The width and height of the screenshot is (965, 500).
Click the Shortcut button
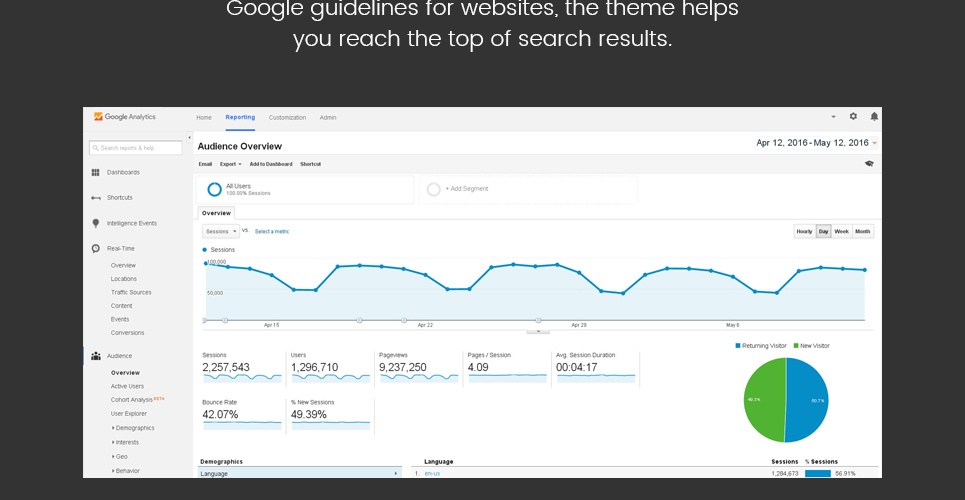[310, 164]
